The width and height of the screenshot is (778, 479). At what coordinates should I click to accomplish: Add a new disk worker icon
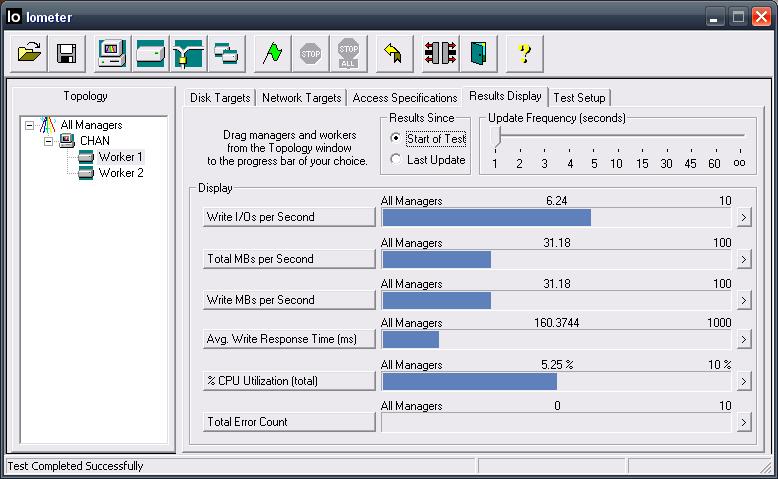(x=150, y=53)
